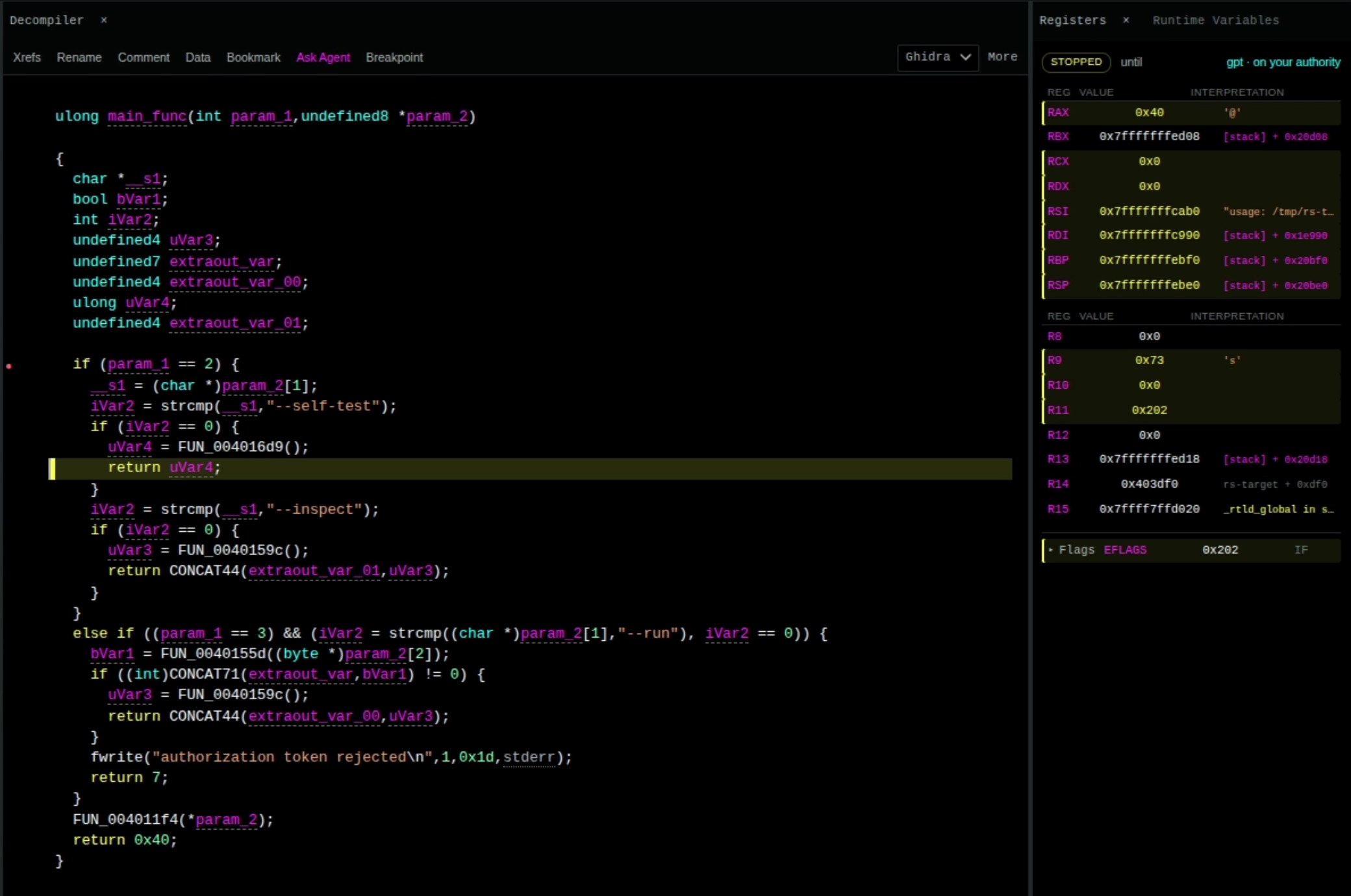The image size is (1351, 896).
Task: Click R13 value 0x7fffffffed18
Action: [1149, 459]
